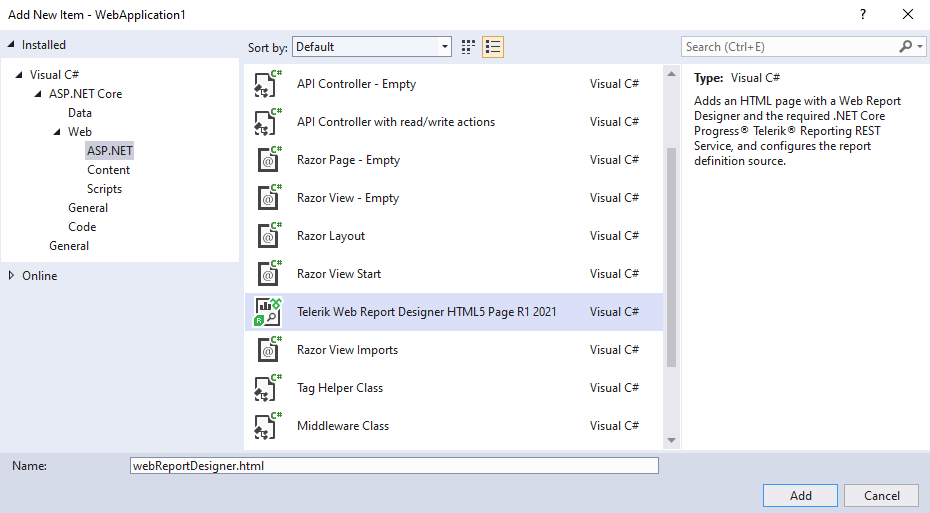Open the search options dropdown arrow
The width and height of the screenshot is (930, 513).
[x=920, y=46]
